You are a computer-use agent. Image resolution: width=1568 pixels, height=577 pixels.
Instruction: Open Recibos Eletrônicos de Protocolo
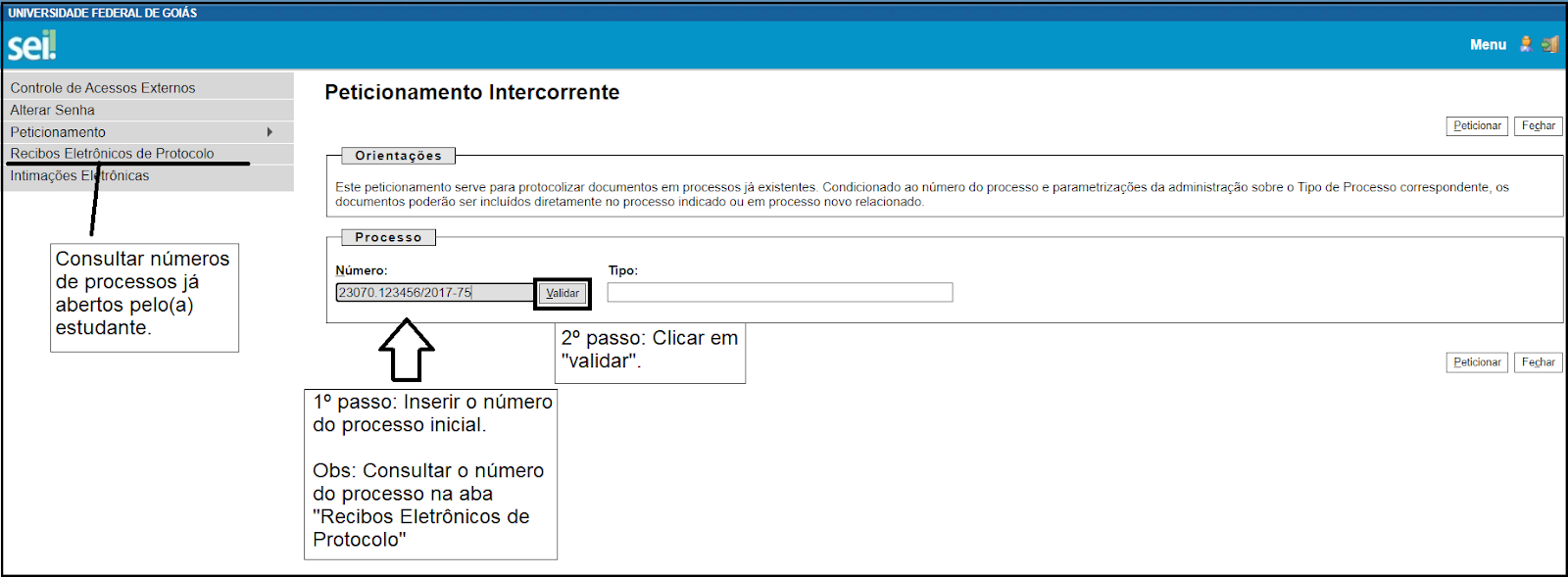click(148, 154)
